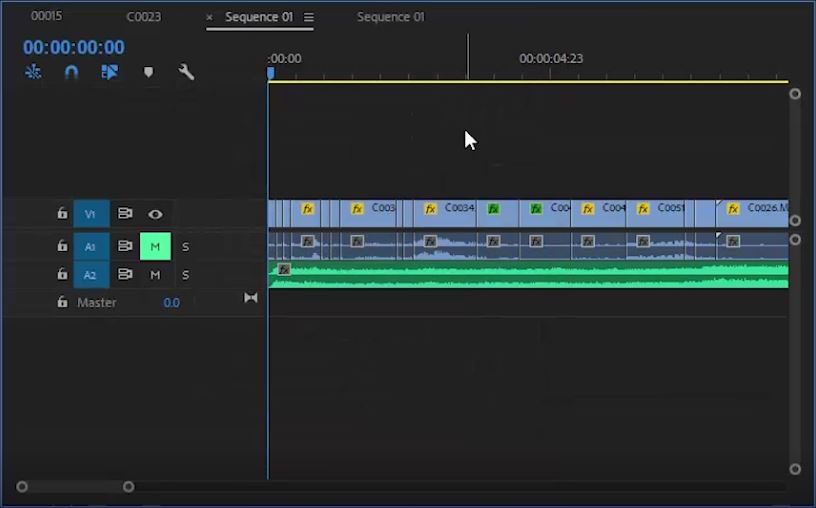Click the blue playhead marker on ruler
This screenshot has height=508, width=816.
click(271, 73)
